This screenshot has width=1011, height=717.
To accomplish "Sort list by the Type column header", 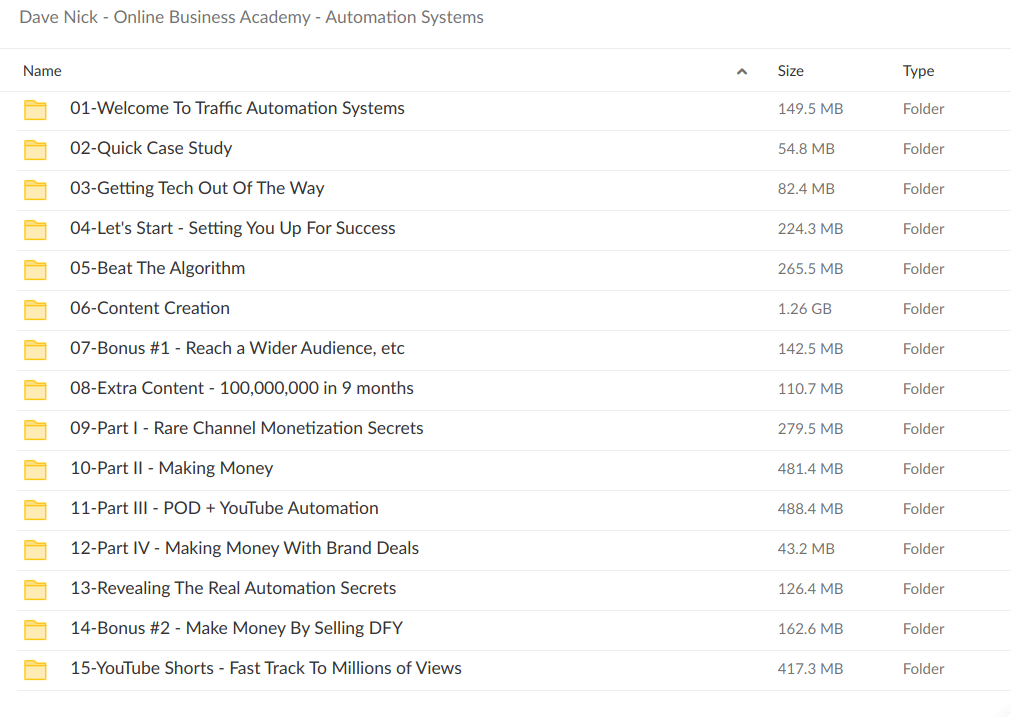I will point(918,71).
